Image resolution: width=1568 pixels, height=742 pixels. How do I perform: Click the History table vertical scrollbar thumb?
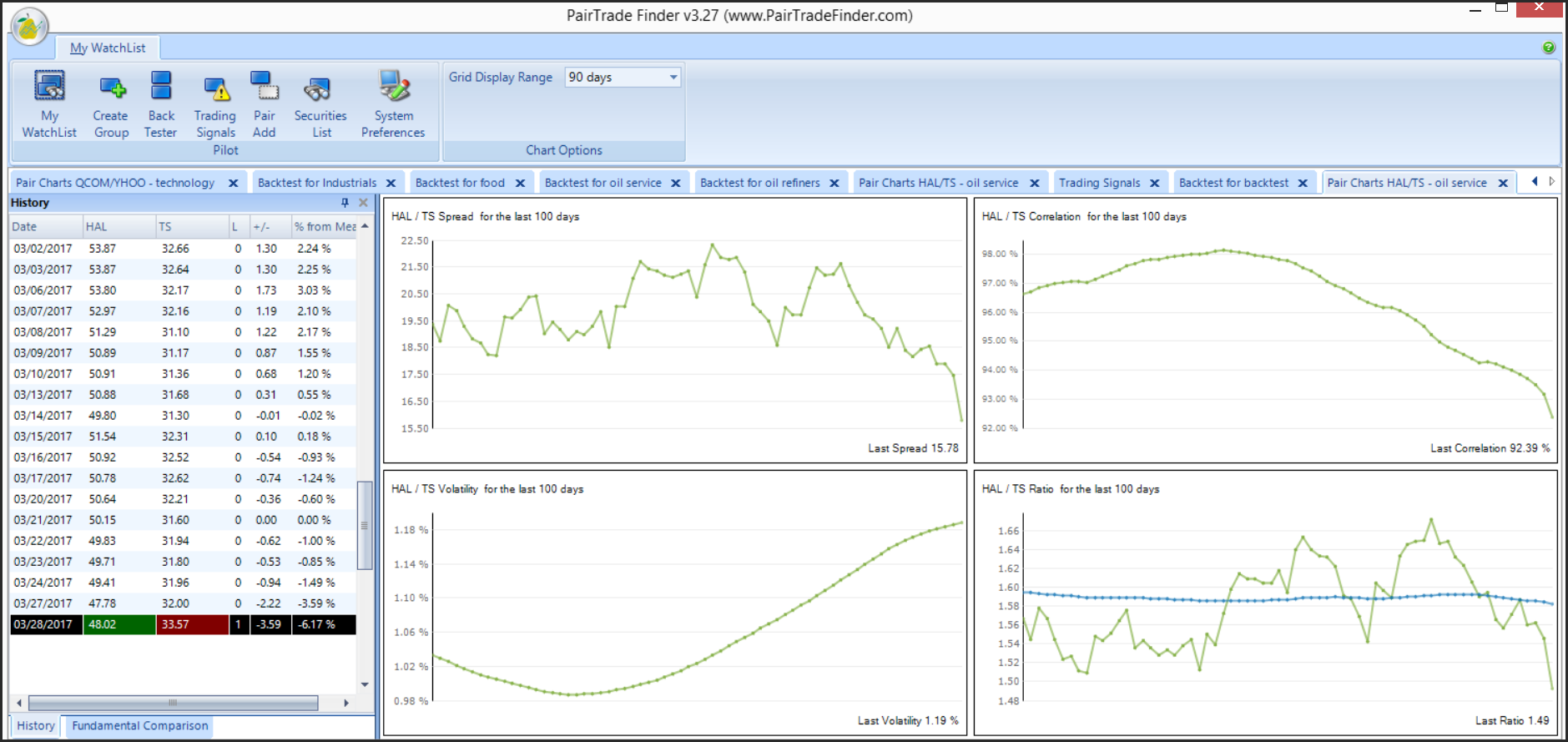point(365,525)
